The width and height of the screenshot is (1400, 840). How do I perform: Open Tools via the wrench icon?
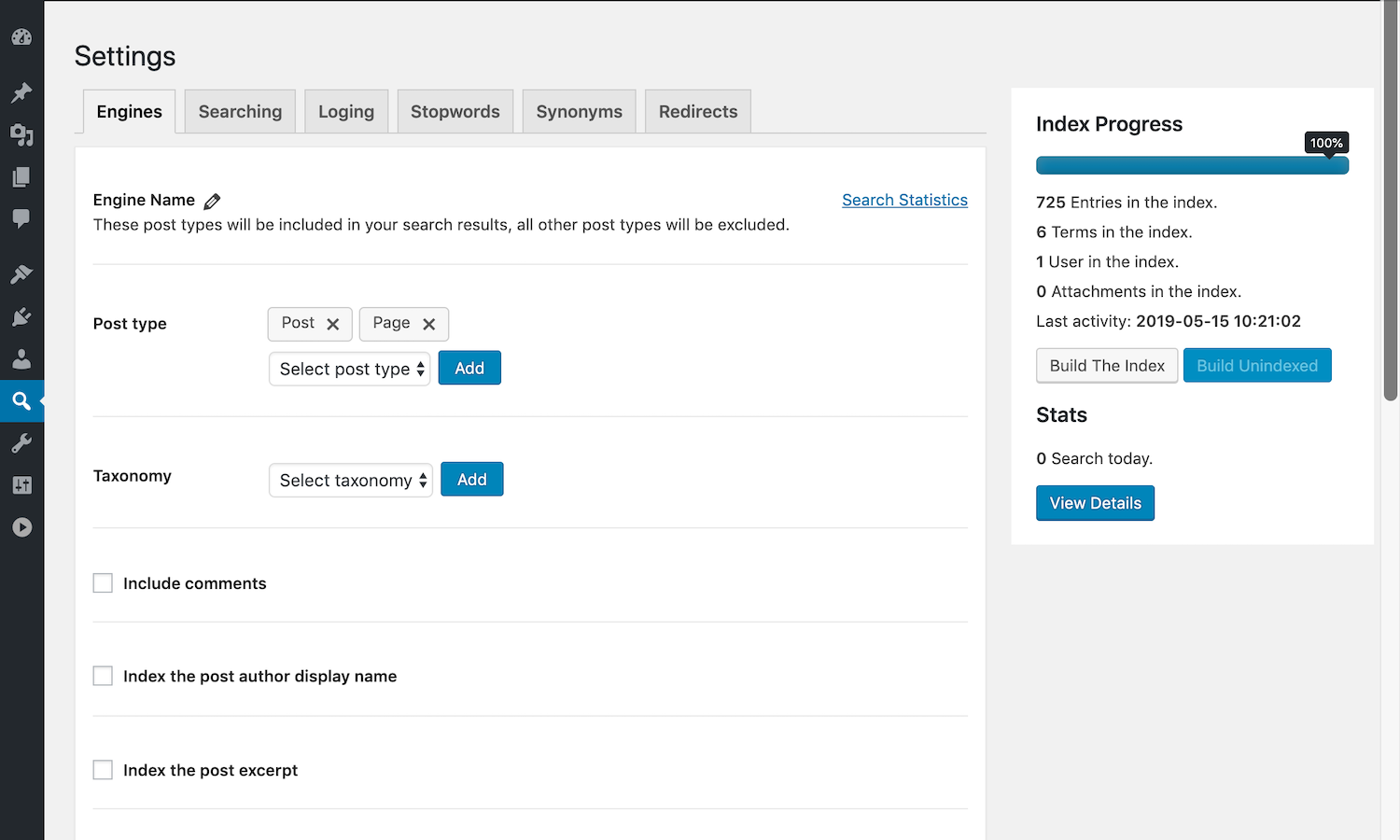21,443
